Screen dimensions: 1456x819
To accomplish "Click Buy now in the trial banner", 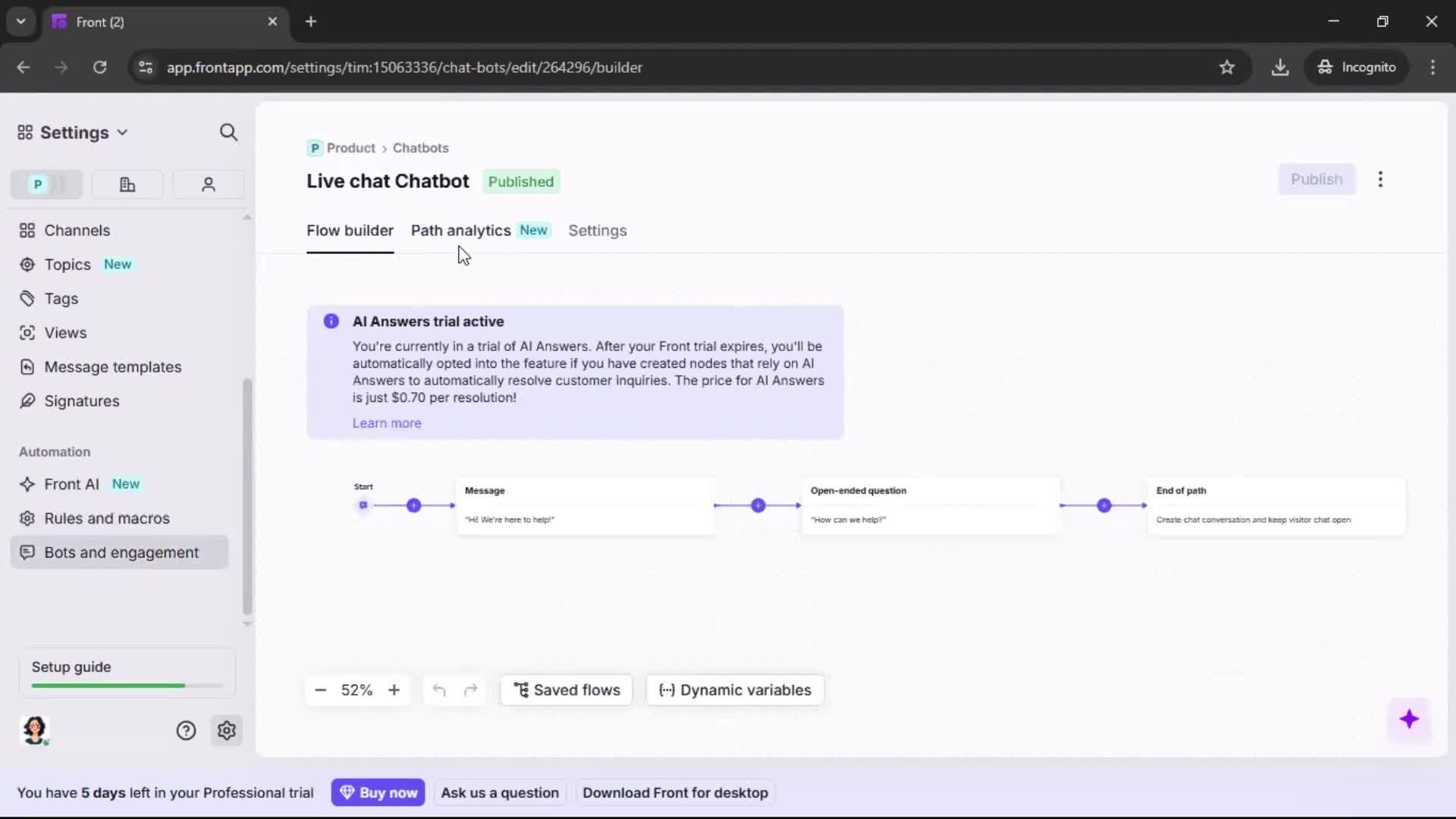I will (378, 792).
